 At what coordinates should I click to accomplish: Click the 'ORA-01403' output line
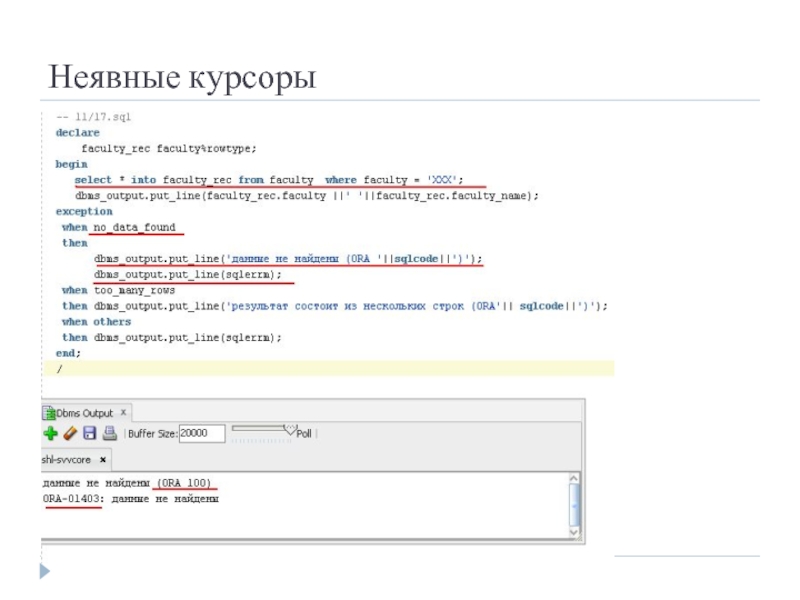131,499
